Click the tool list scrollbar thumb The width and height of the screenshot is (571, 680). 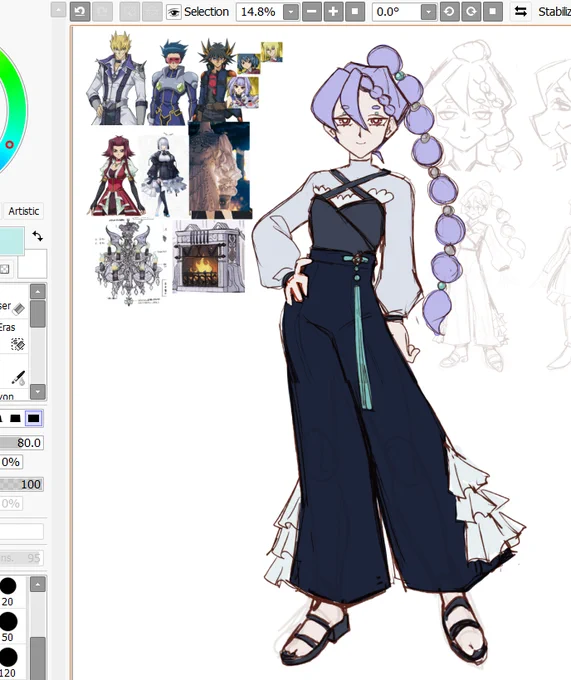[x=38, y=314]
